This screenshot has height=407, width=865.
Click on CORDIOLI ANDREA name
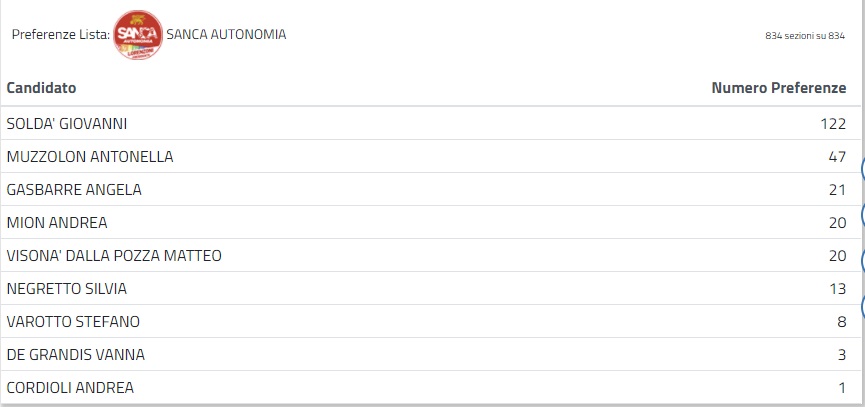[x=70, y=388]
